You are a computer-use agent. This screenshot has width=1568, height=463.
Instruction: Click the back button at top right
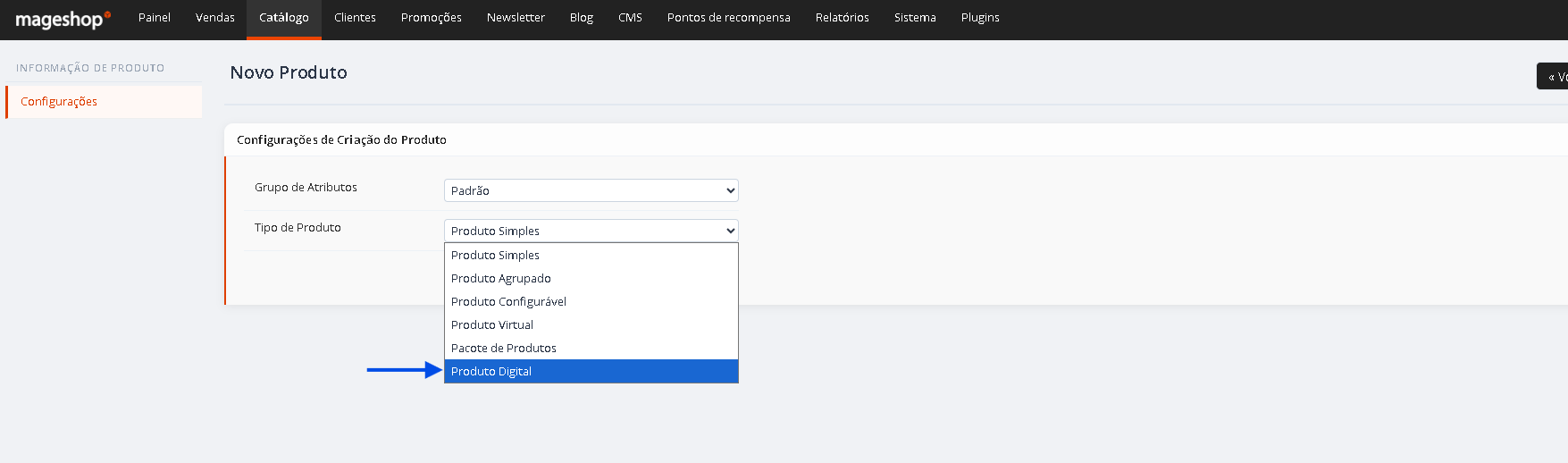[x=1553, y=77]
